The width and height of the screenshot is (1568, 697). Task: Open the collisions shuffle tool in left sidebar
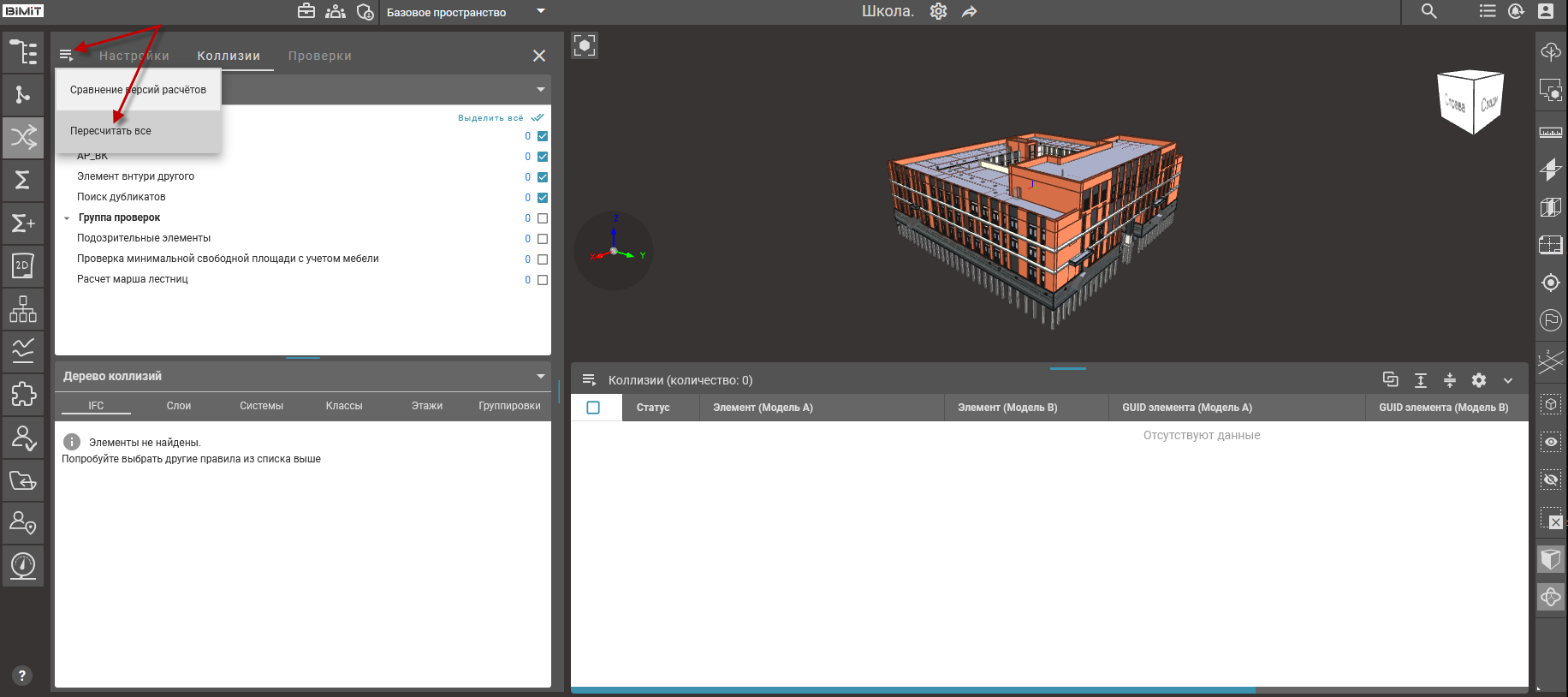coord(23,137)
